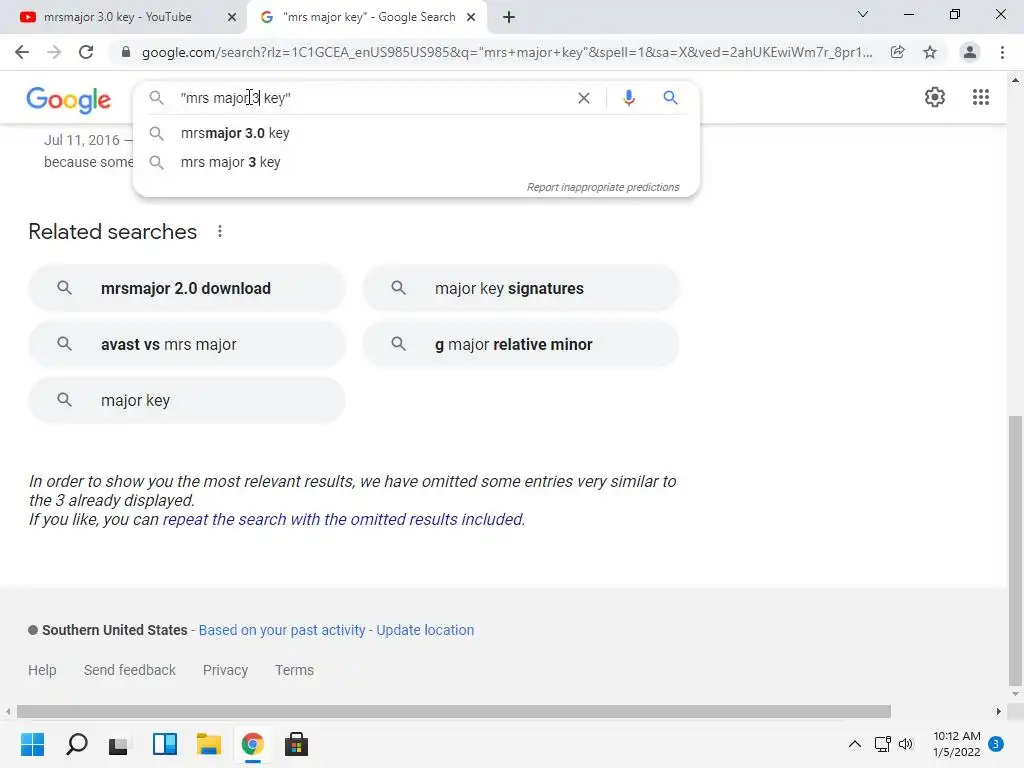Click the vertical scrollbar thumb
Viewport: 1024px width, 768px height.
coord(1015,552)
